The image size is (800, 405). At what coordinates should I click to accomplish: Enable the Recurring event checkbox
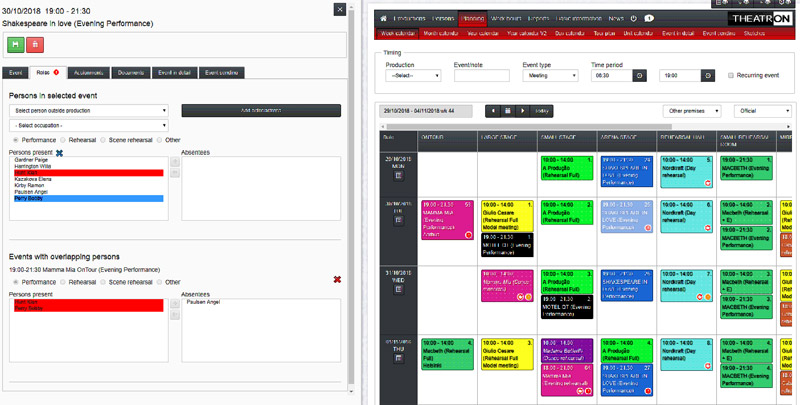[732, 75]
